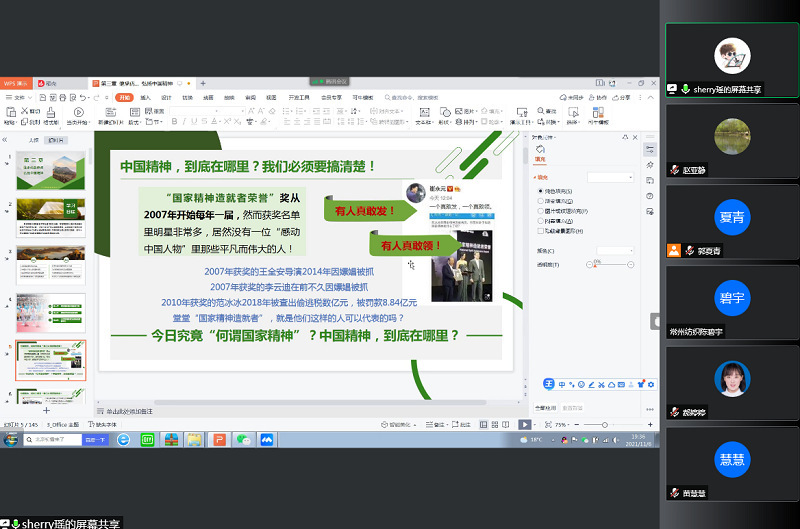The image size is (800, 529).
Task: Open the Internet Explorer icon in taskbar
Action: tap(120, 439)
